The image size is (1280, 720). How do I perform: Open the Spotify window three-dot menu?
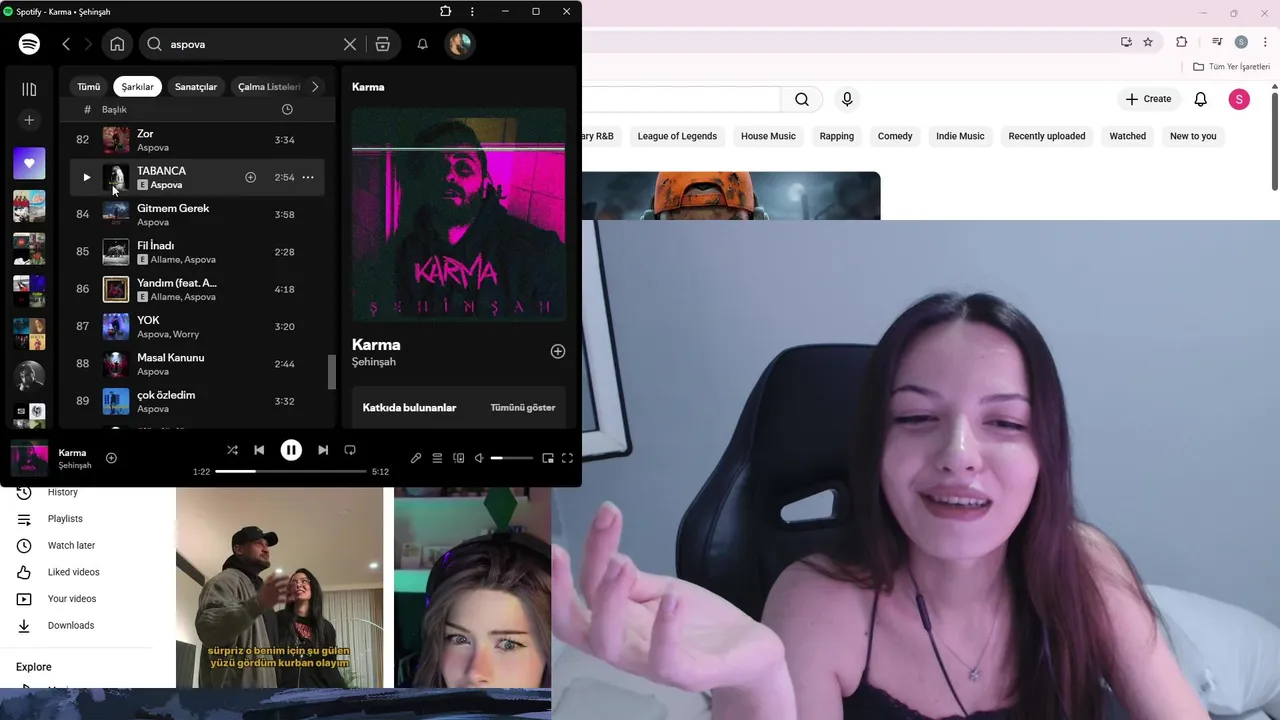click(472, 12)
